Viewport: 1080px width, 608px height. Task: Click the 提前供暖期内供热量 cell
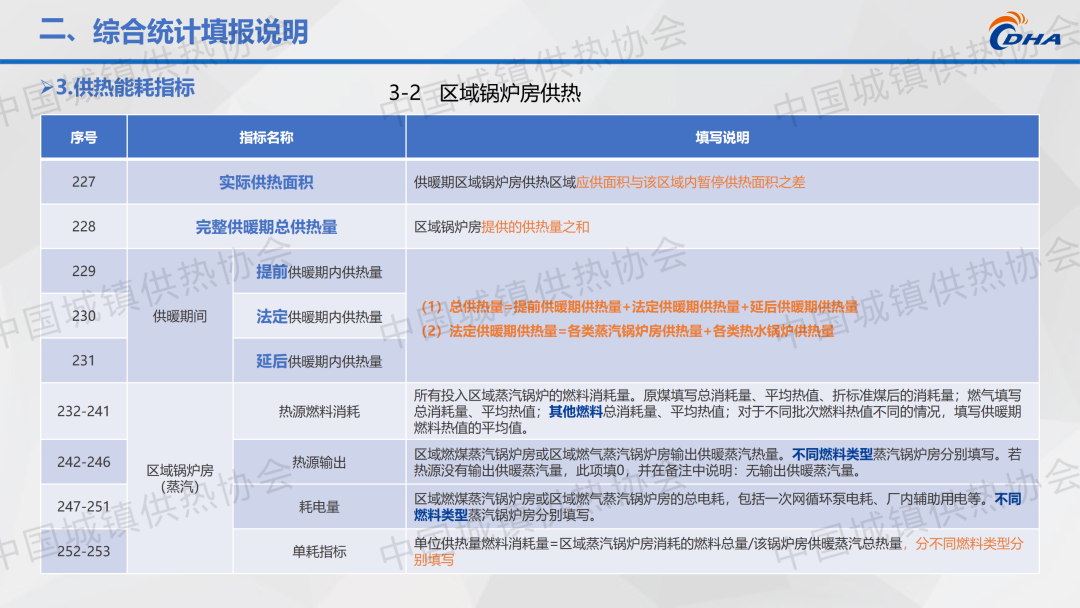(x=319, y=272)
